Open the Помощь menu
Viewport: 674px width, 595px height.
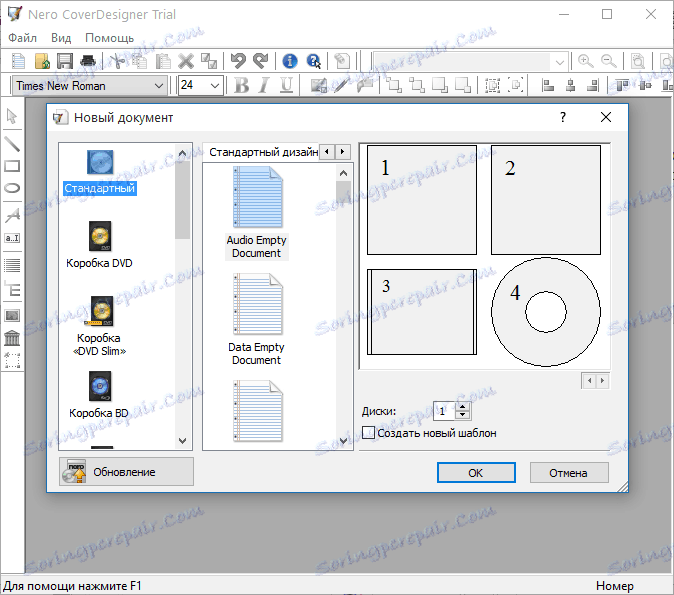[110, 38]
